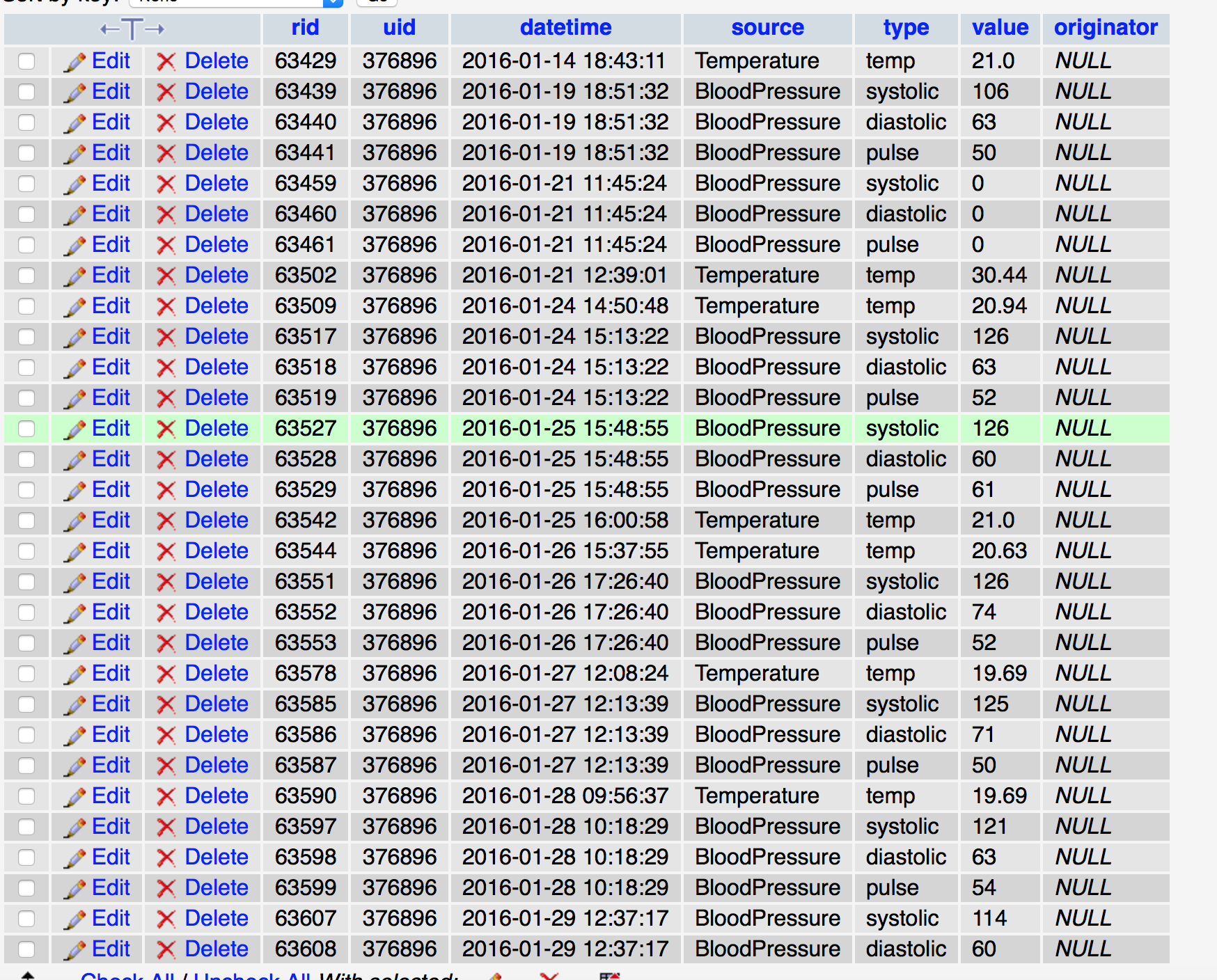Viewport: 1217px width, 980px height.
Task: Sort table by datetime column header
Action: pyautogui.click(x=565, y=27)
